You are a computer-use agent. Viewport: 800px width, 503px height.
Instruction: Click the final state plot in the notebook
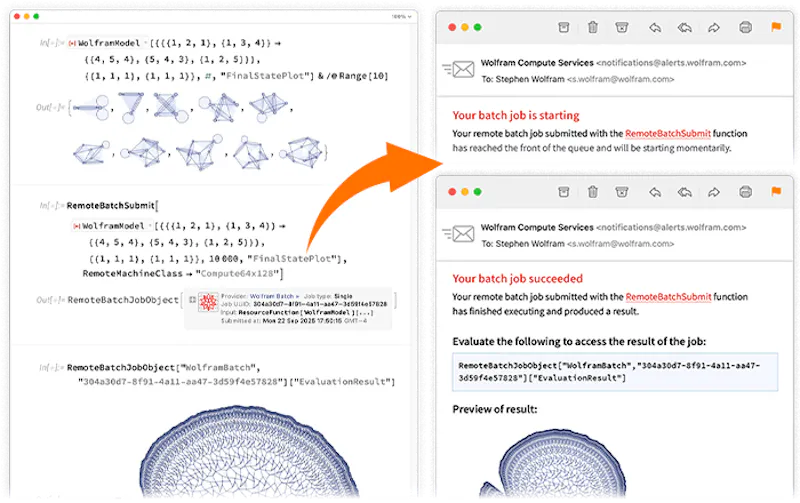point(248,451)
